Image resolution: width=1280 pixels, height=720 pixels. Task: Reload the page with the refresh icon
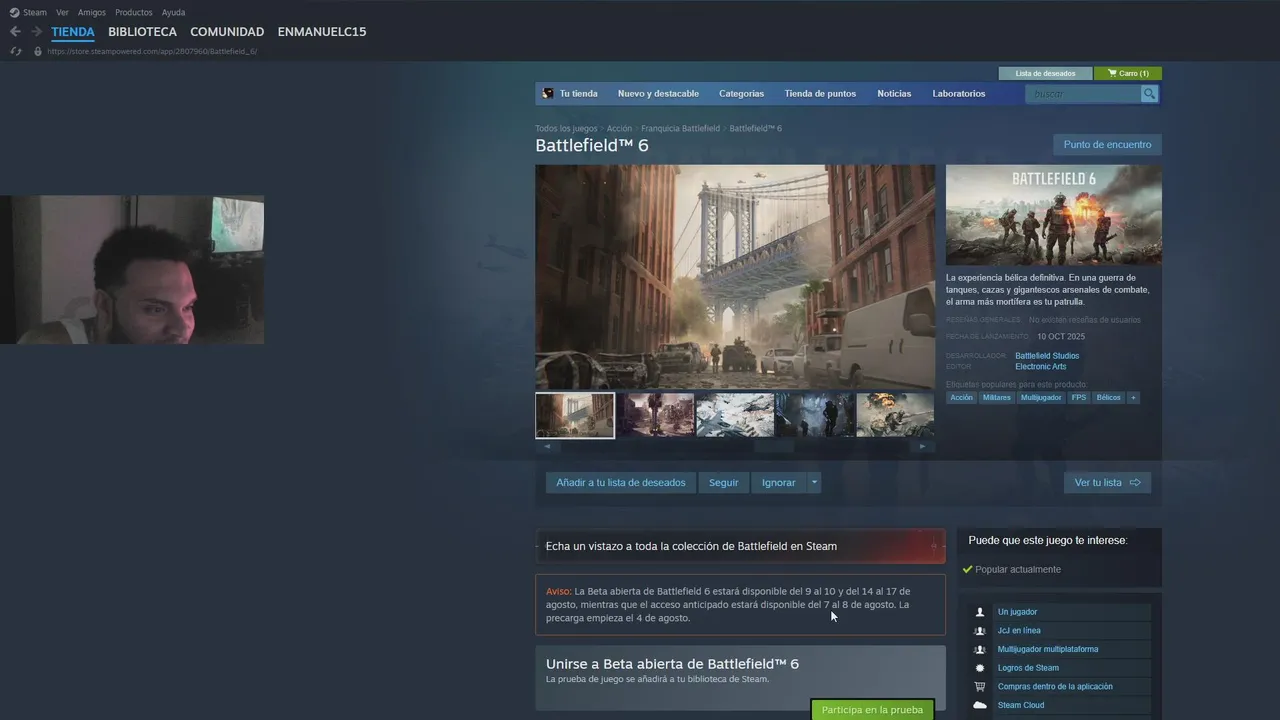pos(16,51)
